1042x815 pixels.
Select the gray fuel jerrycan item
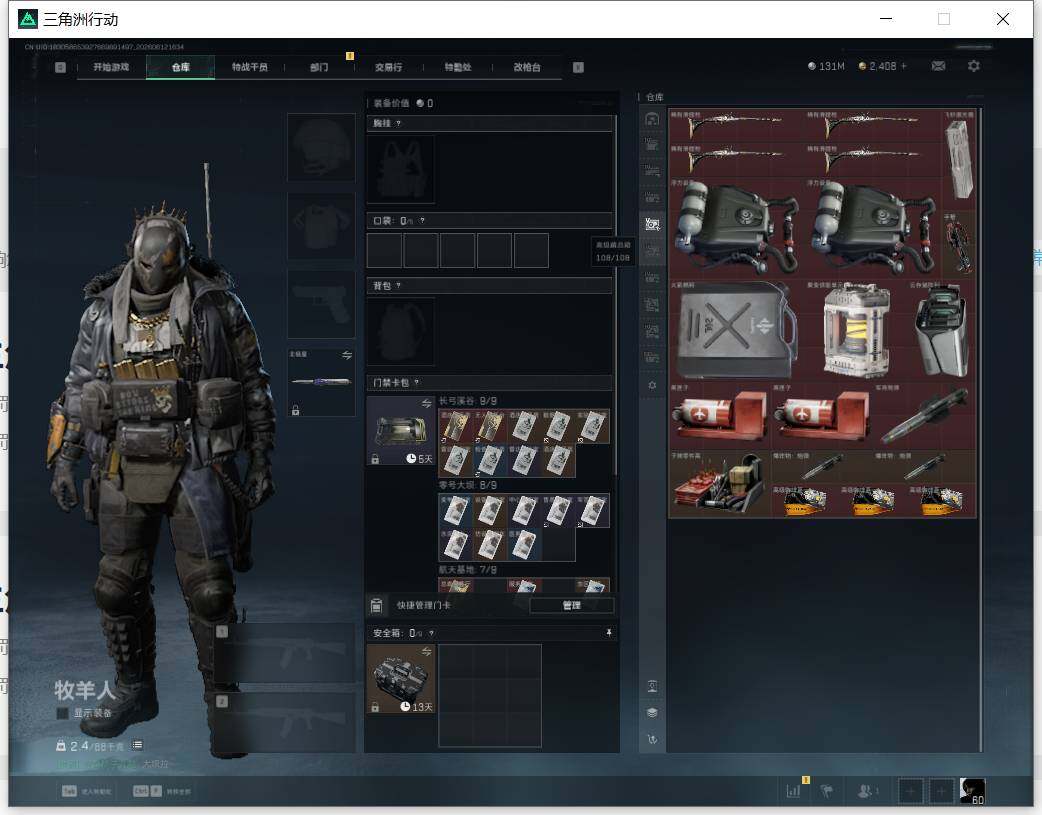736,330
